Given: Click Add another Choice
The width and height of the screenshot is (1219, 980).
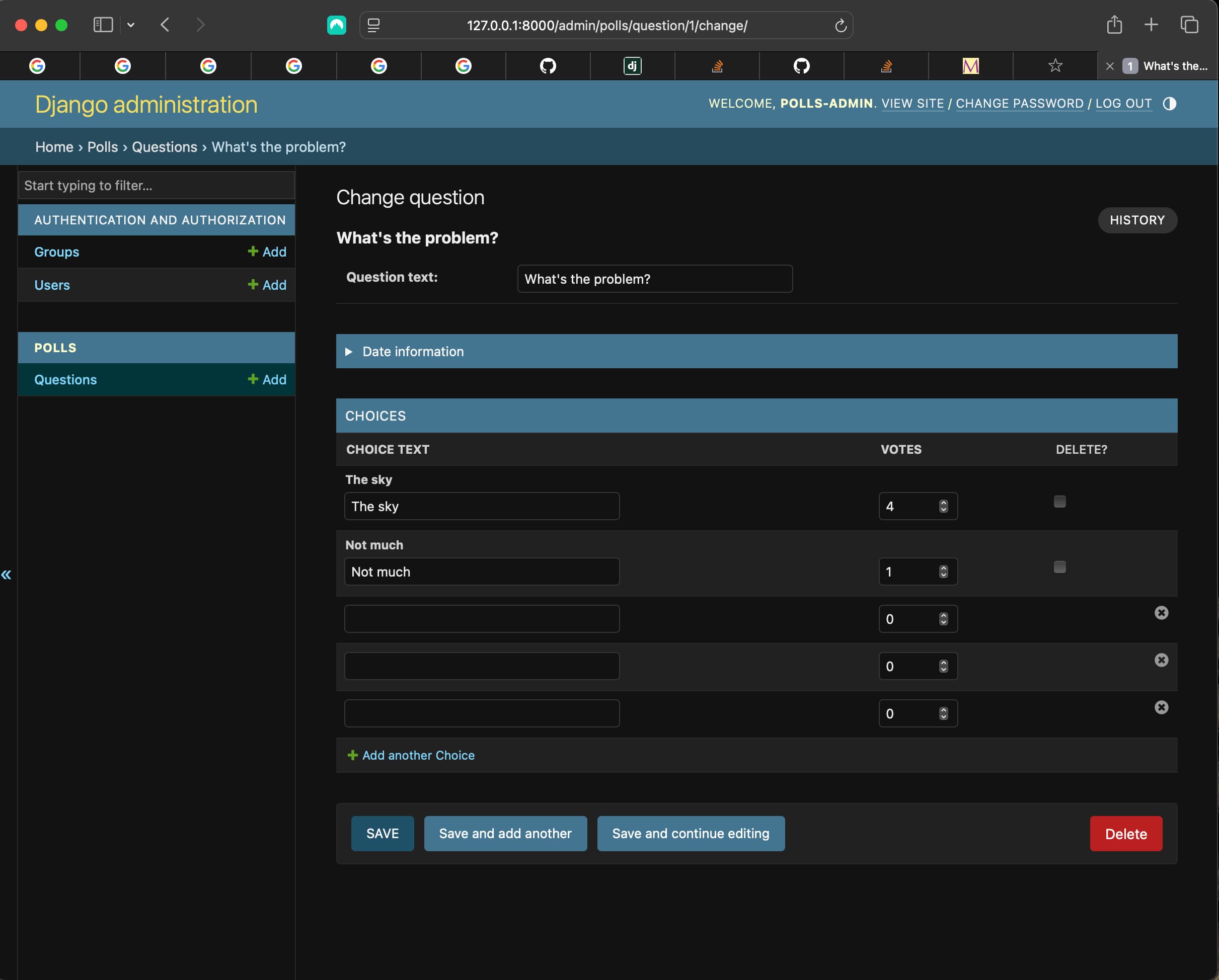Looking at the screenshot, I should [411, 756].
